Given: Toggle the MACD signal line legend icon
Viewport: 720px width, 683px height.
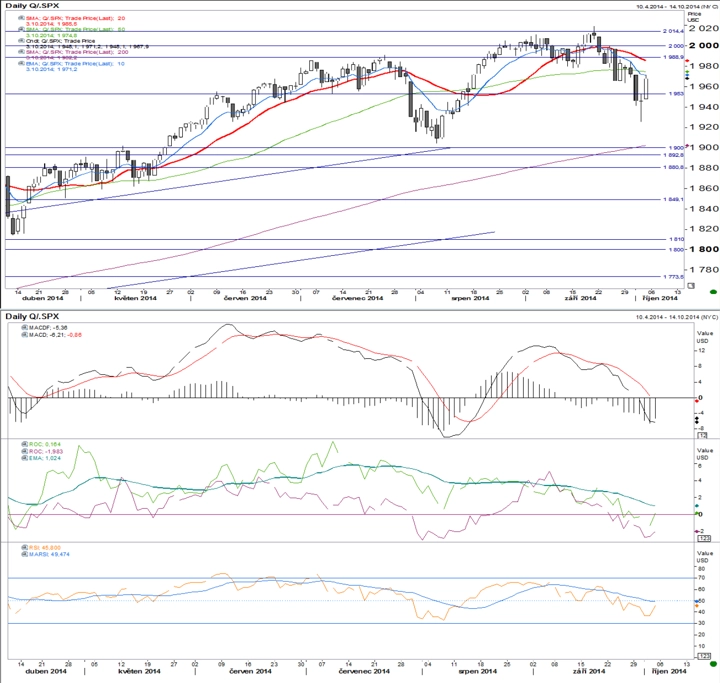Looking at the screenshot, I should tap(24, 335).
